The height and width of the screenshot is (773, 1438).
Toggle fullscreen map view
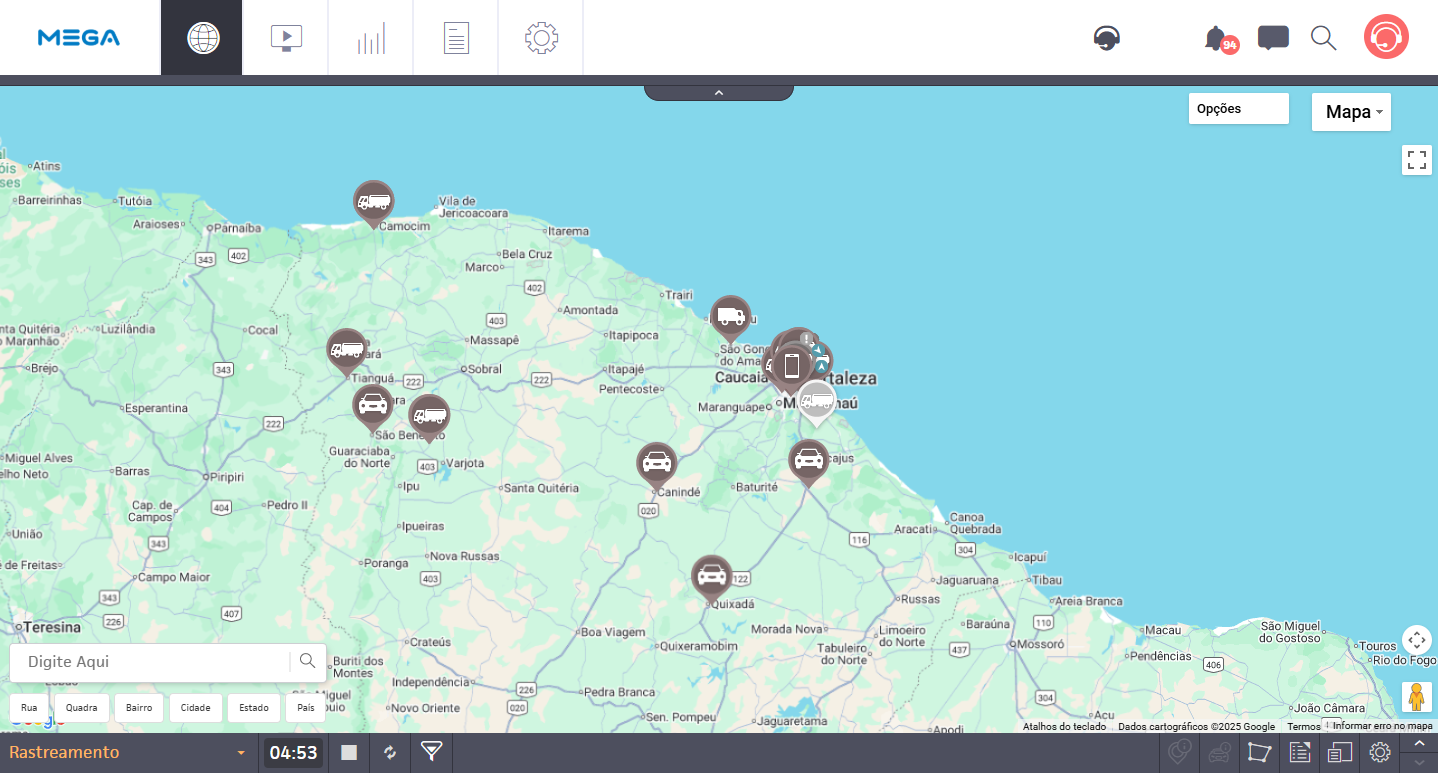(x=1416, y=160)
